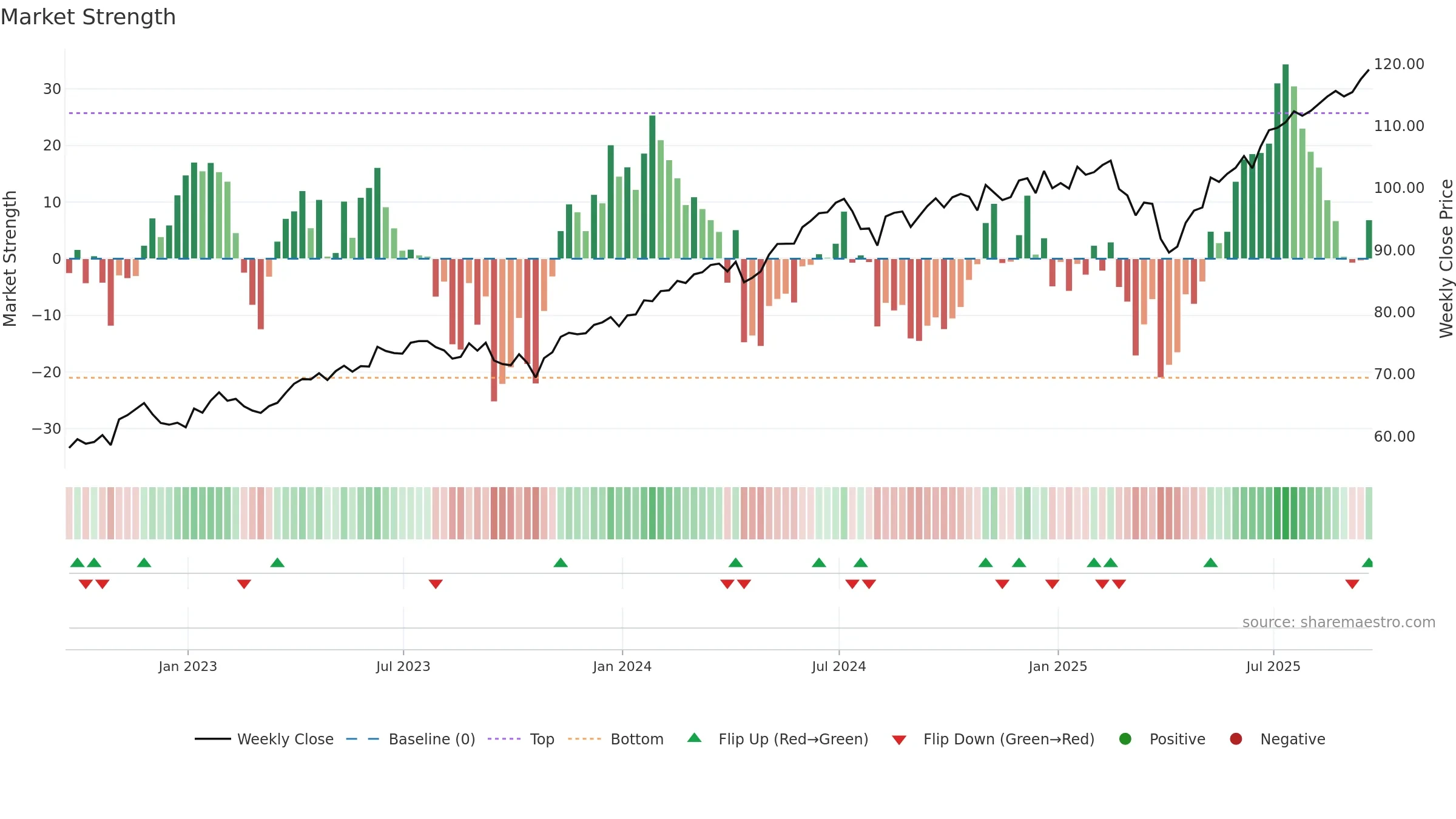This screenshot has width=1456, height=819.
Task: Click the Jul 2025 x-axis label
Action: pos(1273,666)
